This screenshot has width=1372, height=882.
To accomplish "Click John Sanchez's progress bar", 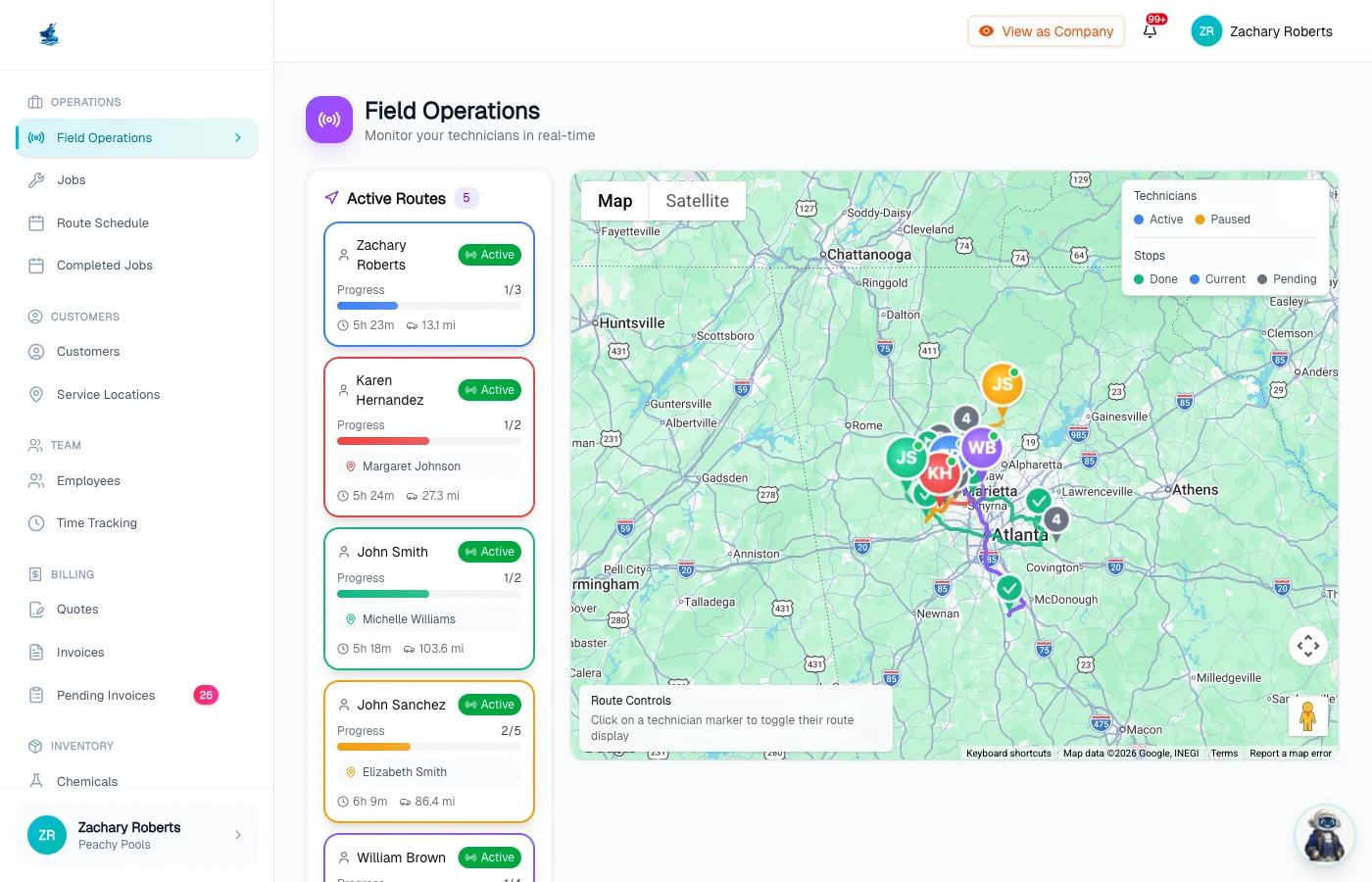I will pos(428,746).
